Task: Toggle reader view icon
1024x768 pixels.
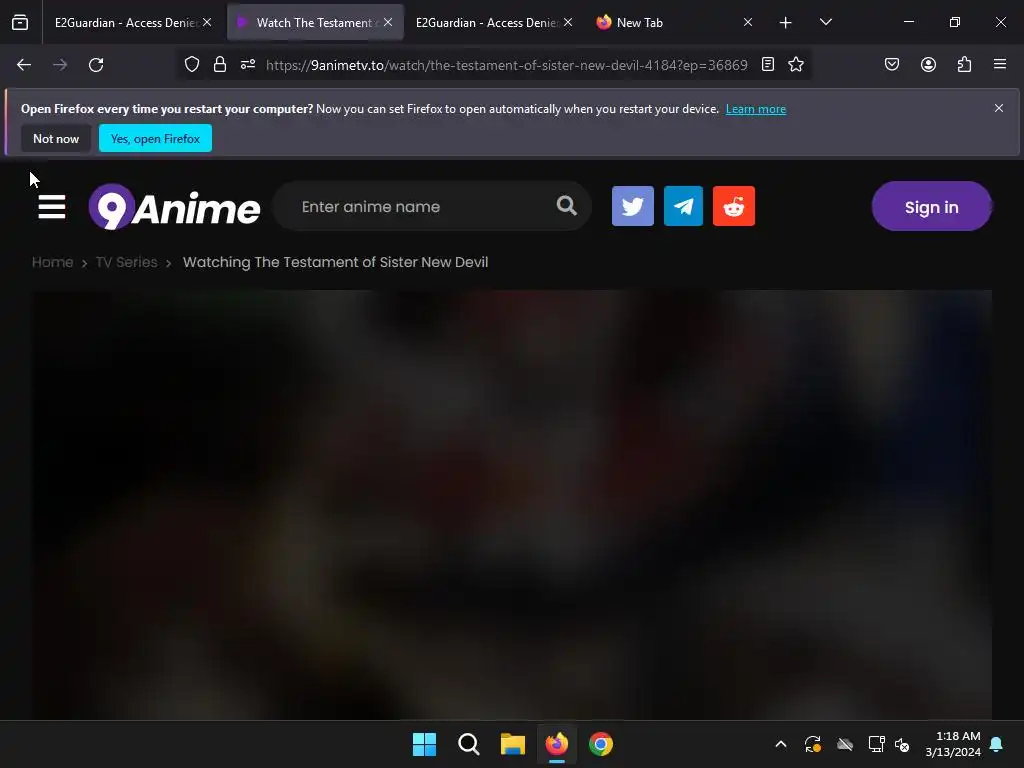Action: click(x=768, y=65)
